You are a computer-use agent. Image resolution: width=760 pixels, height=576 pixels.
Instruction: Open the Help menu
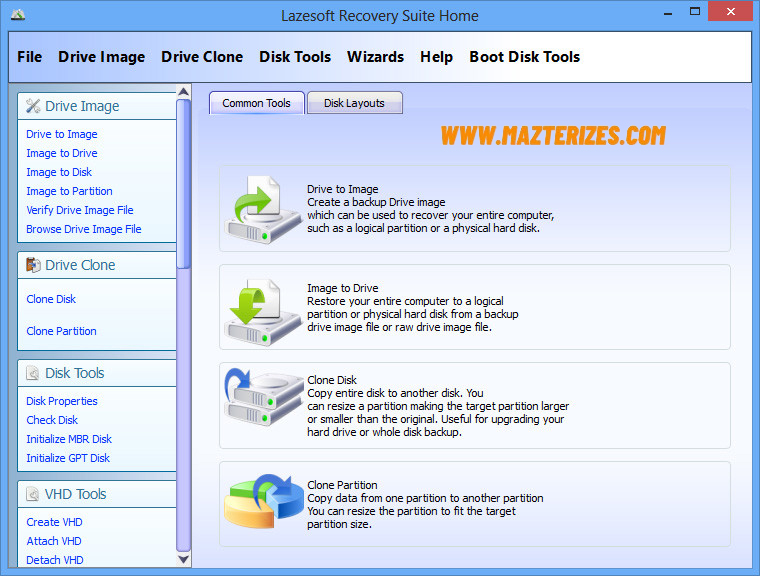(x=436, y=57)
